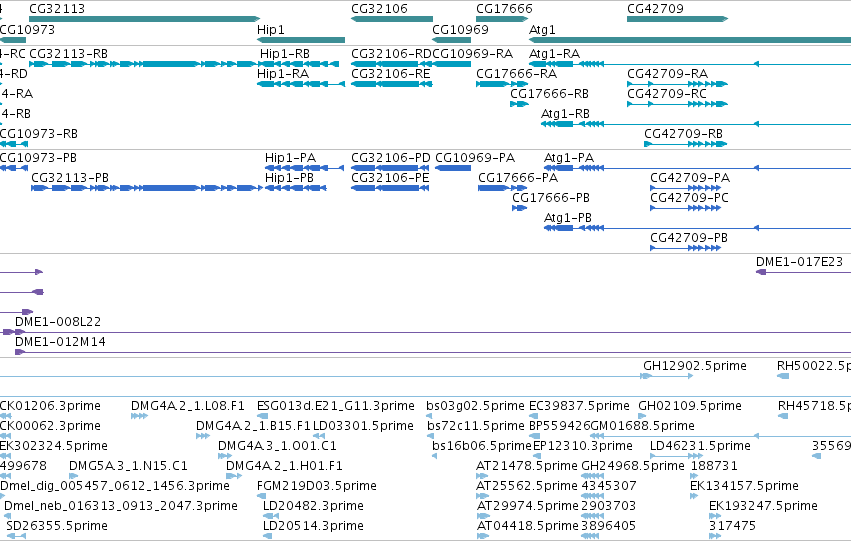851x541 pixels.
Task: Click the DMG5A3_1.N15.C1 EST label
Action: click(x=128, y=466)
